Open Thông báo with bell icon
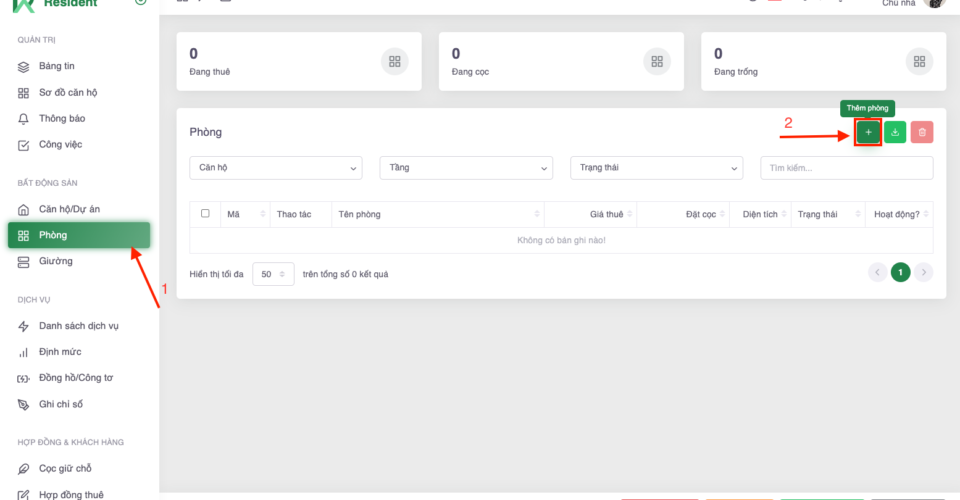The height and width of the screenshot is (500, 960). (x=62, y=118)
